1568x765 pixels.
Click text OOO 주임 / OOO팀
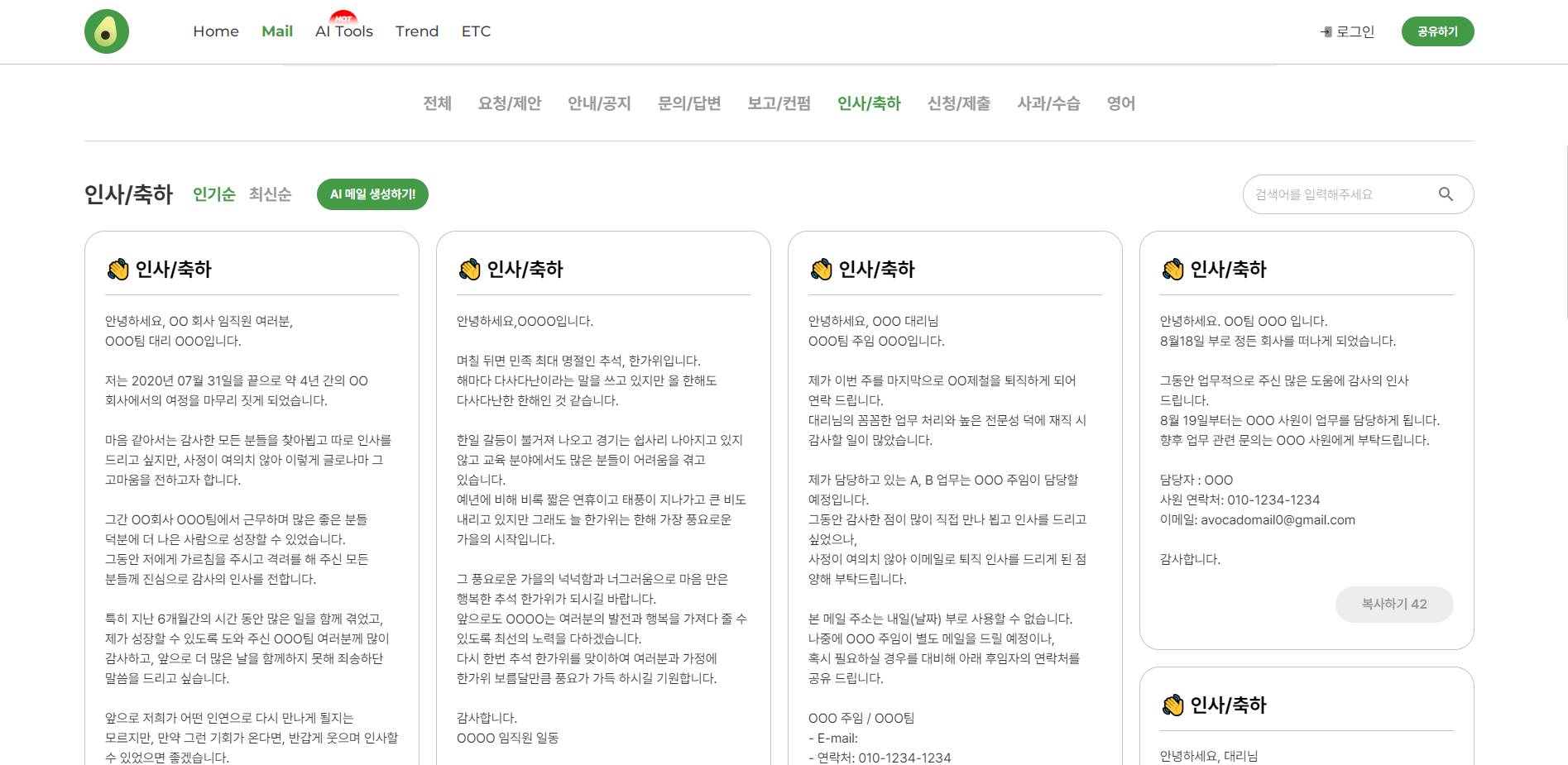coord(861,718)
